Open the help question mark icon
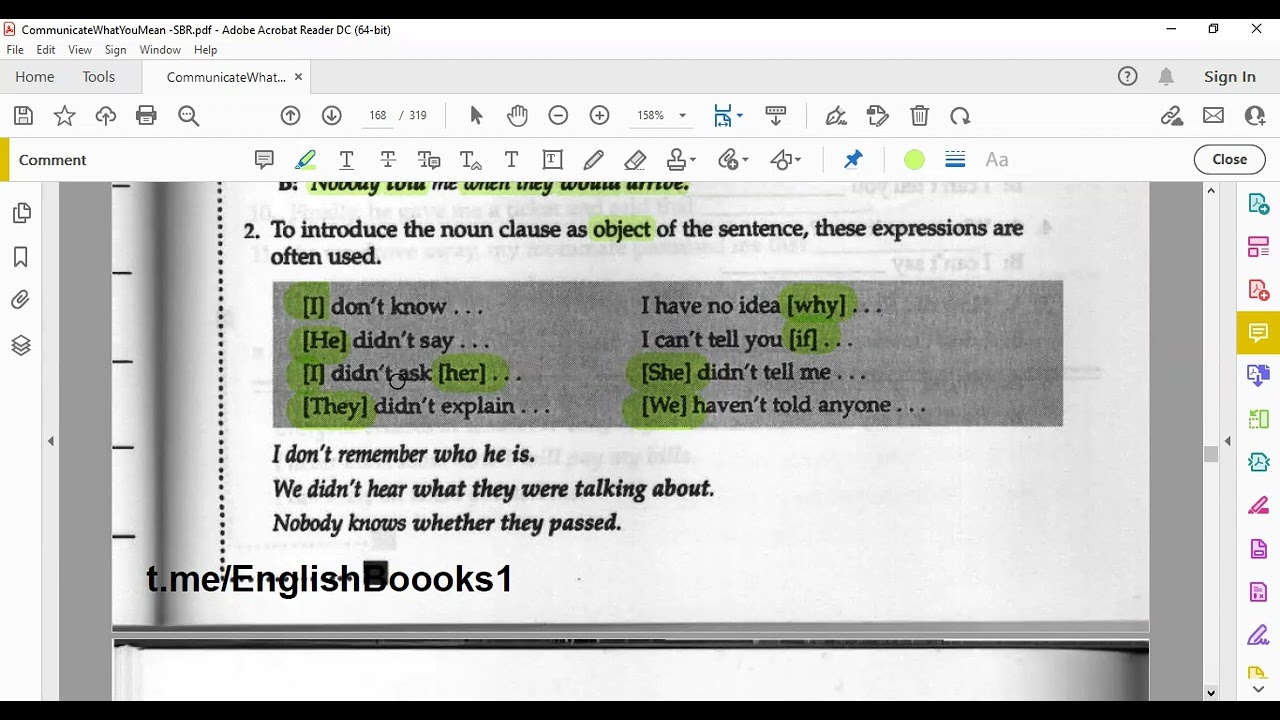 (x=1127, y=77)
